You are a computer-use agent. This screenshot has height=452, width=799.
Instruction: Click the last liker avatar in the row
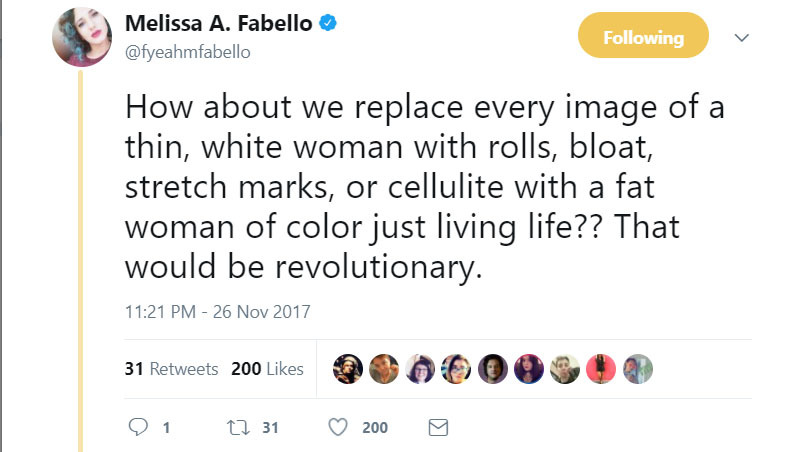(638, 369)
